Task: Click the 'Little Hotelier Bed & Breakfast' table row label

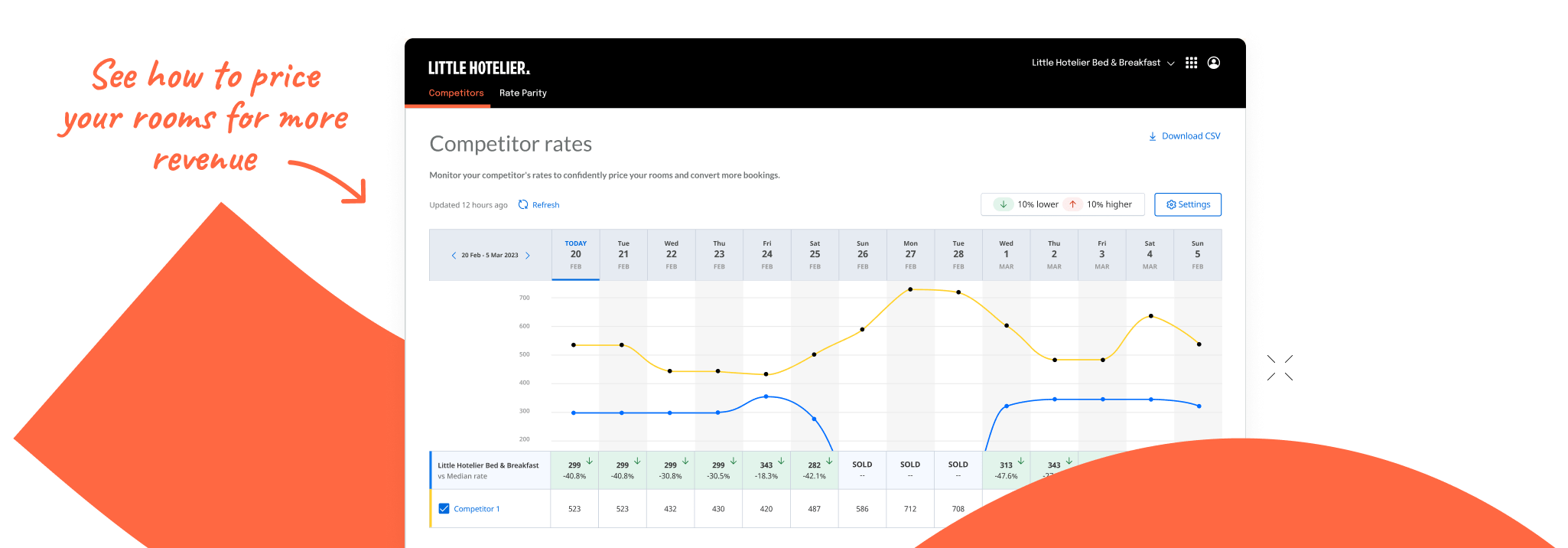Action: pos(488,465)
